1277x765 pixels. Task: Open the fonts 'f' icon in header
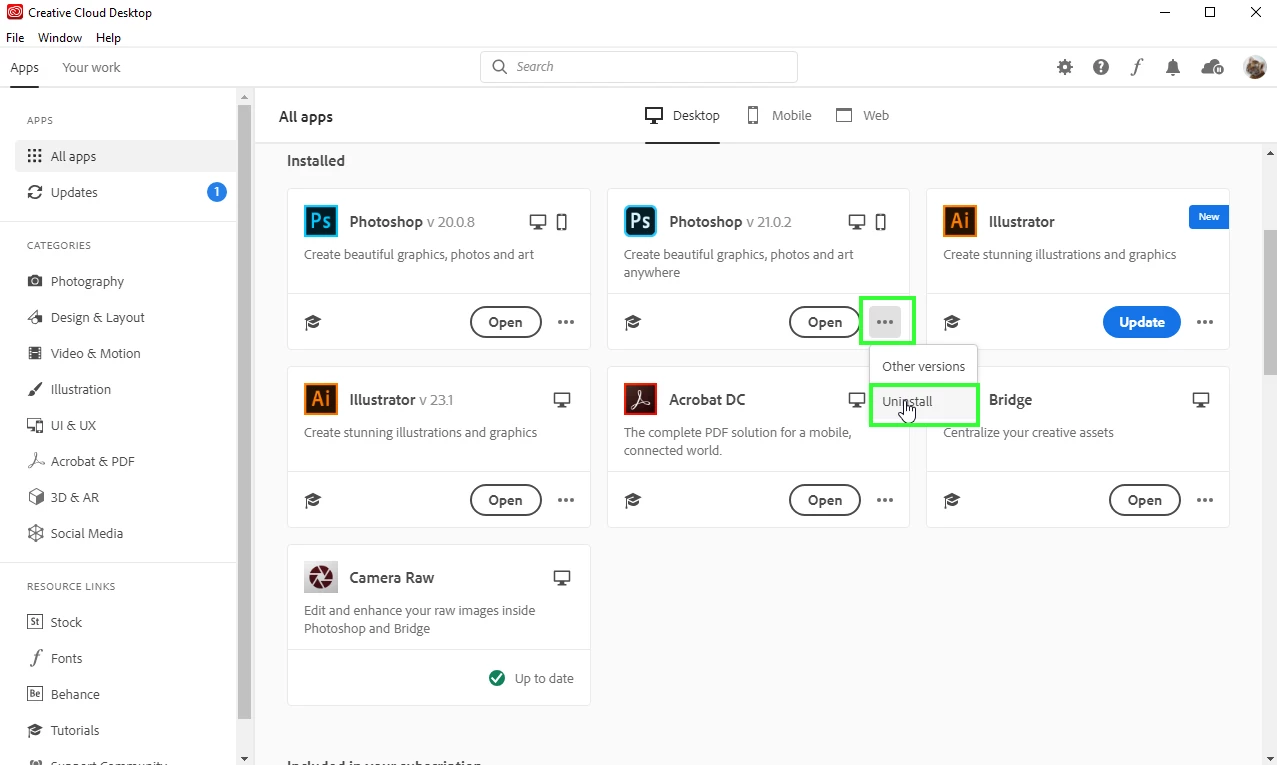pos(1137,67)
